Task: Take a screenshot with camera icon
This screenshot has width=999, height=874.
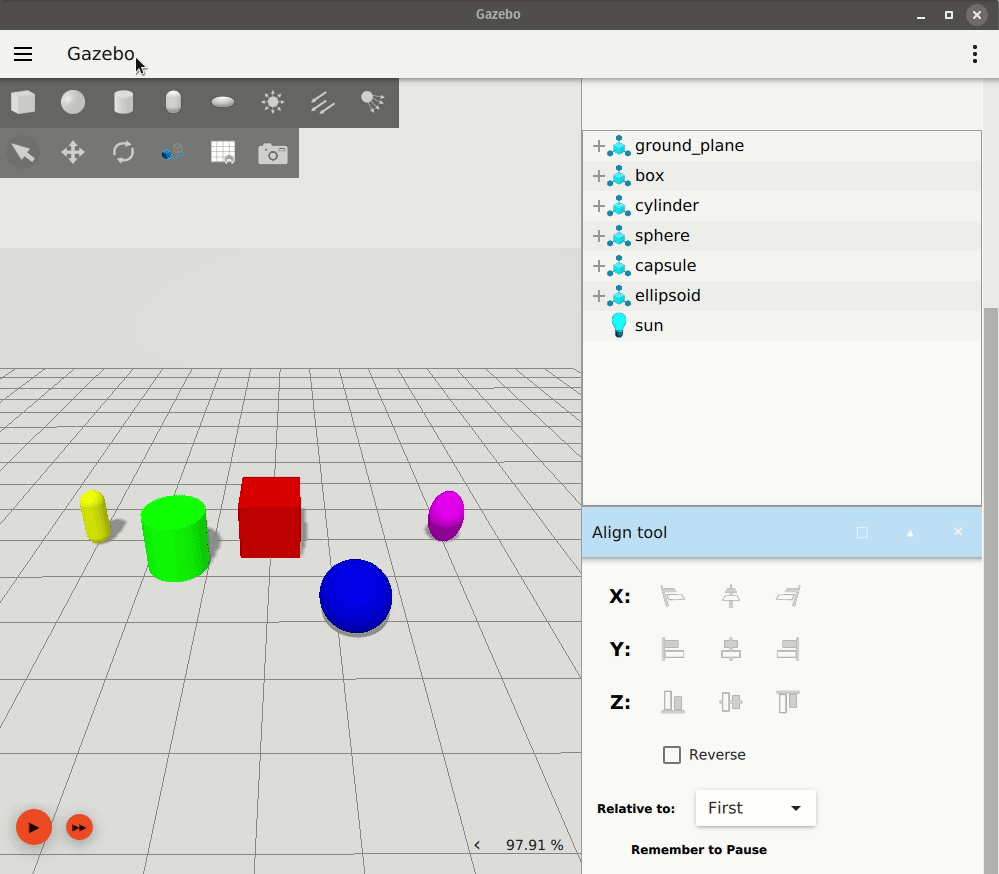Action: pyautogui.click(x=272, y=153)
